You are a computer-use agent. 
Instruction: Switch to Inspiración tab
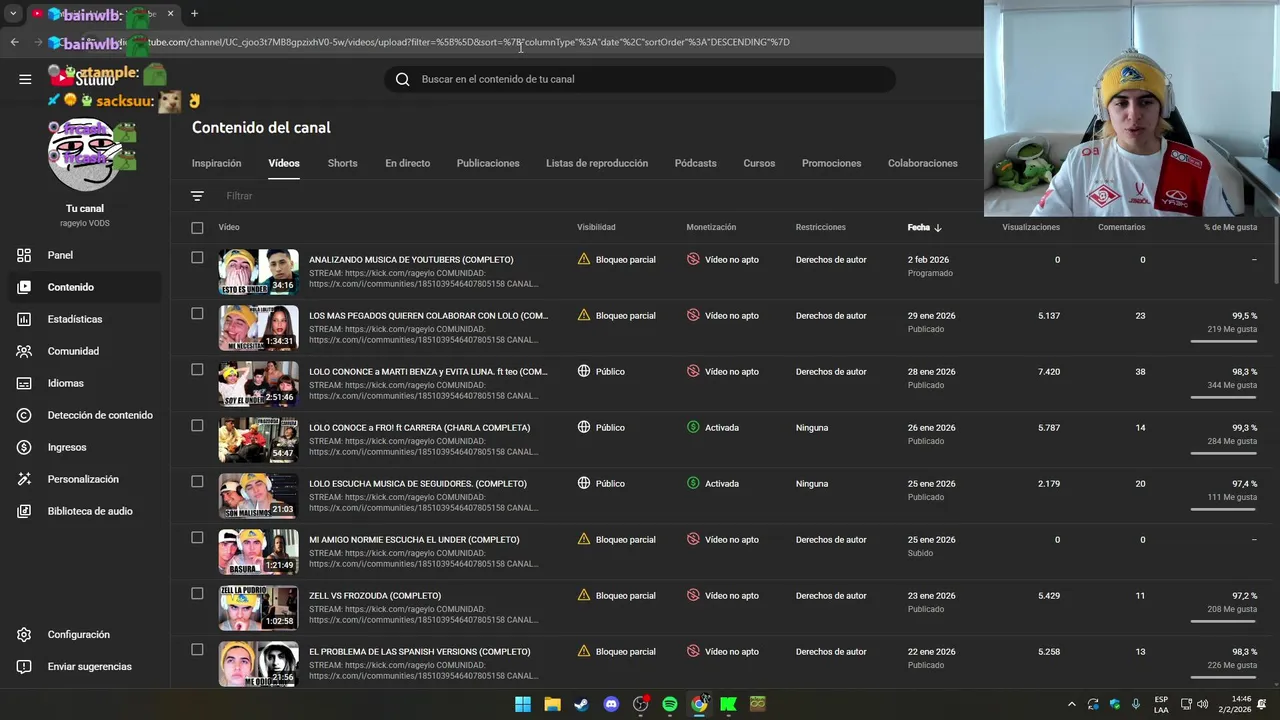[217, 163]
